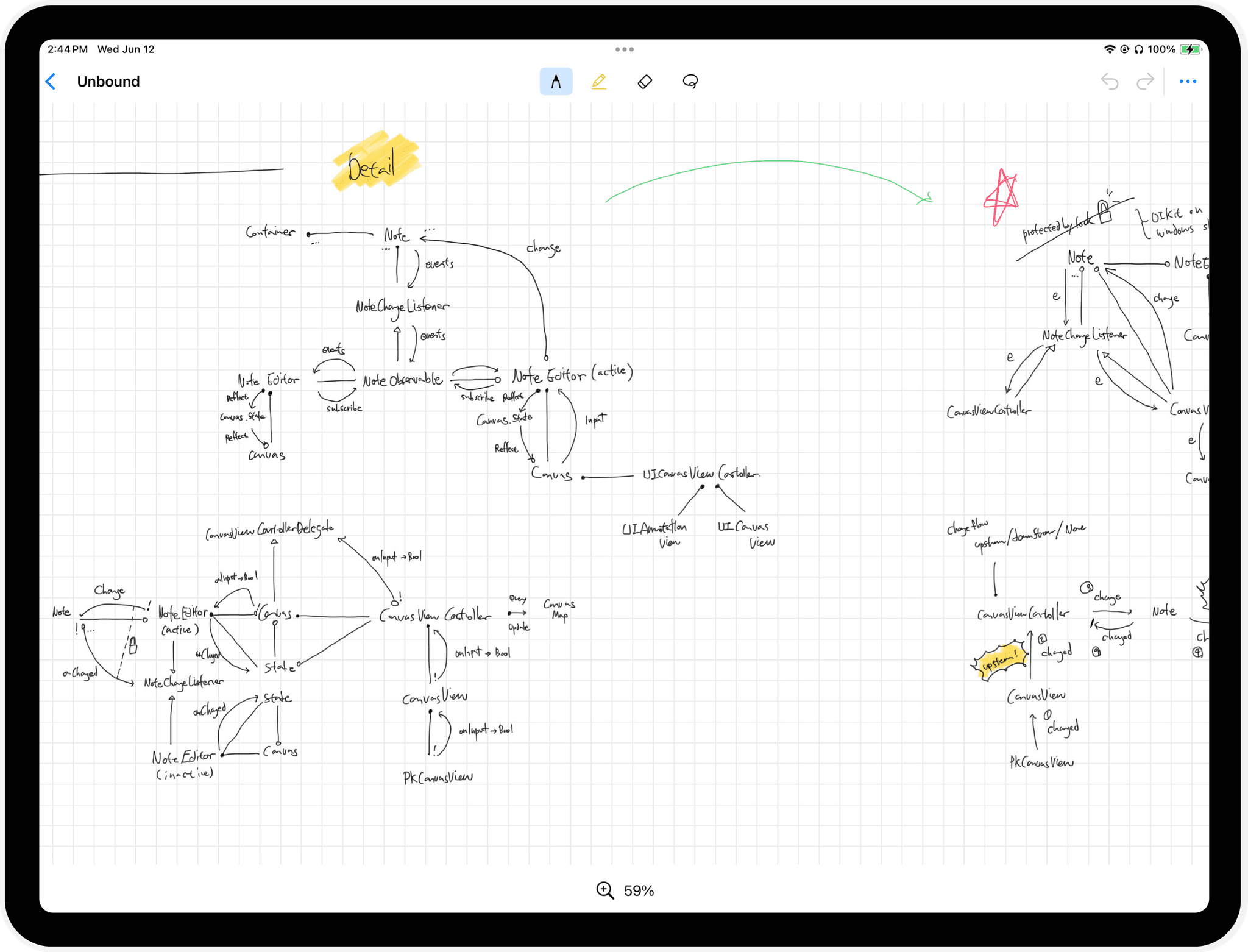The width and height of the screenshot is (1248, 952).
Task: Tap the zoom magnifier icon
Action: [x=604, y=890]
